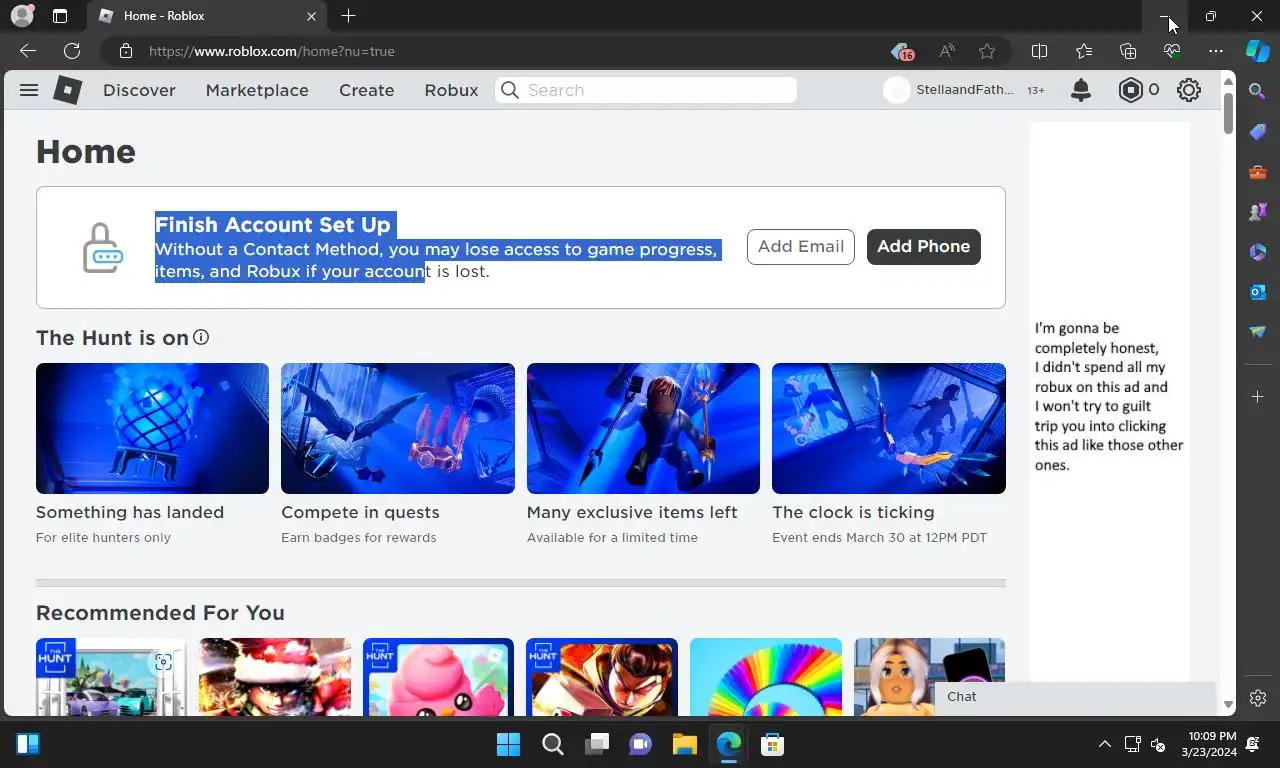Refresh the Roblox page
This screenshot has height=768, width=1280.
tap(72, 51)
